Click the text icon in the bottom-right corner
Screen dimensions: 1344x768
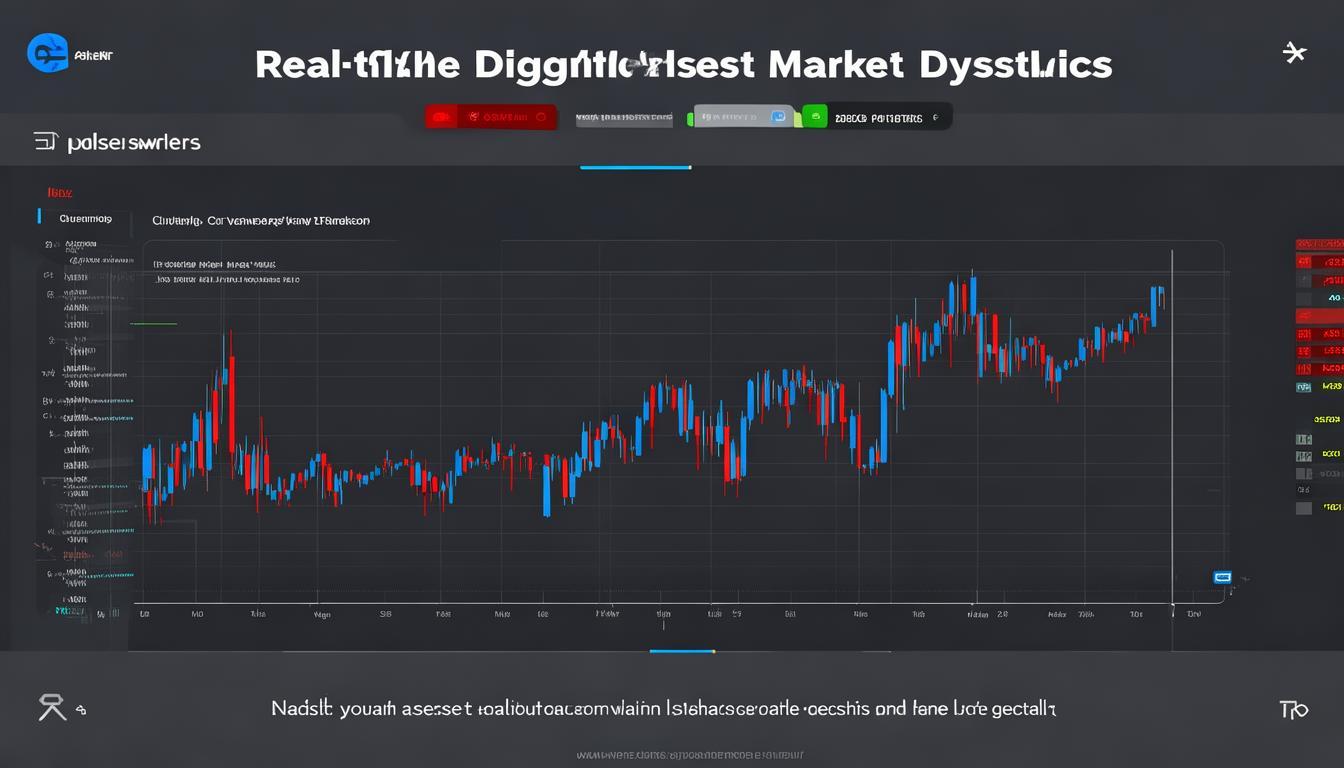click(1293, 709)
